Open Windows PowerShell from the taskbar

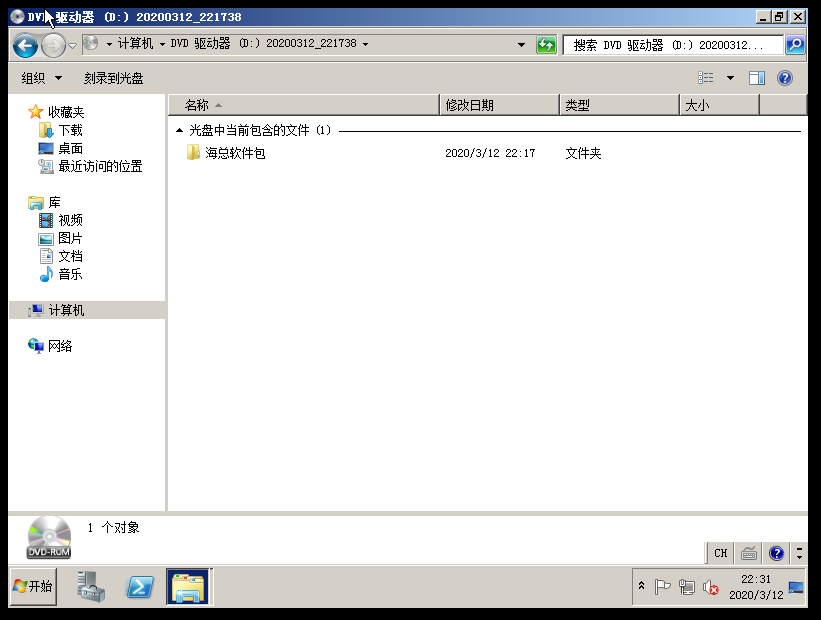[139, 587]
